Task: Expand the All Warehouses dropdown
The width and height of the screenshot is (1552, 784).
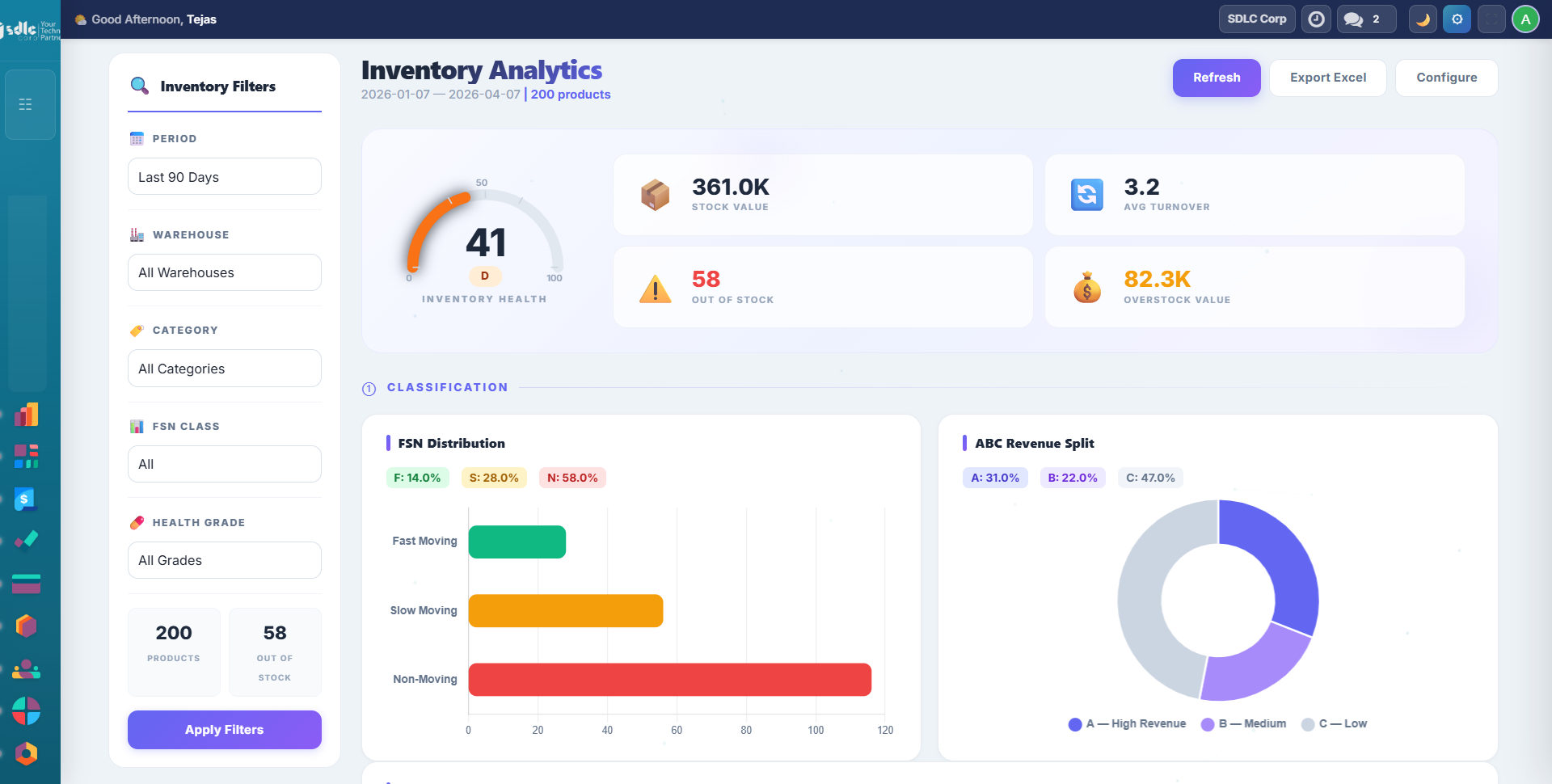Action: click(x=224, y=272)
